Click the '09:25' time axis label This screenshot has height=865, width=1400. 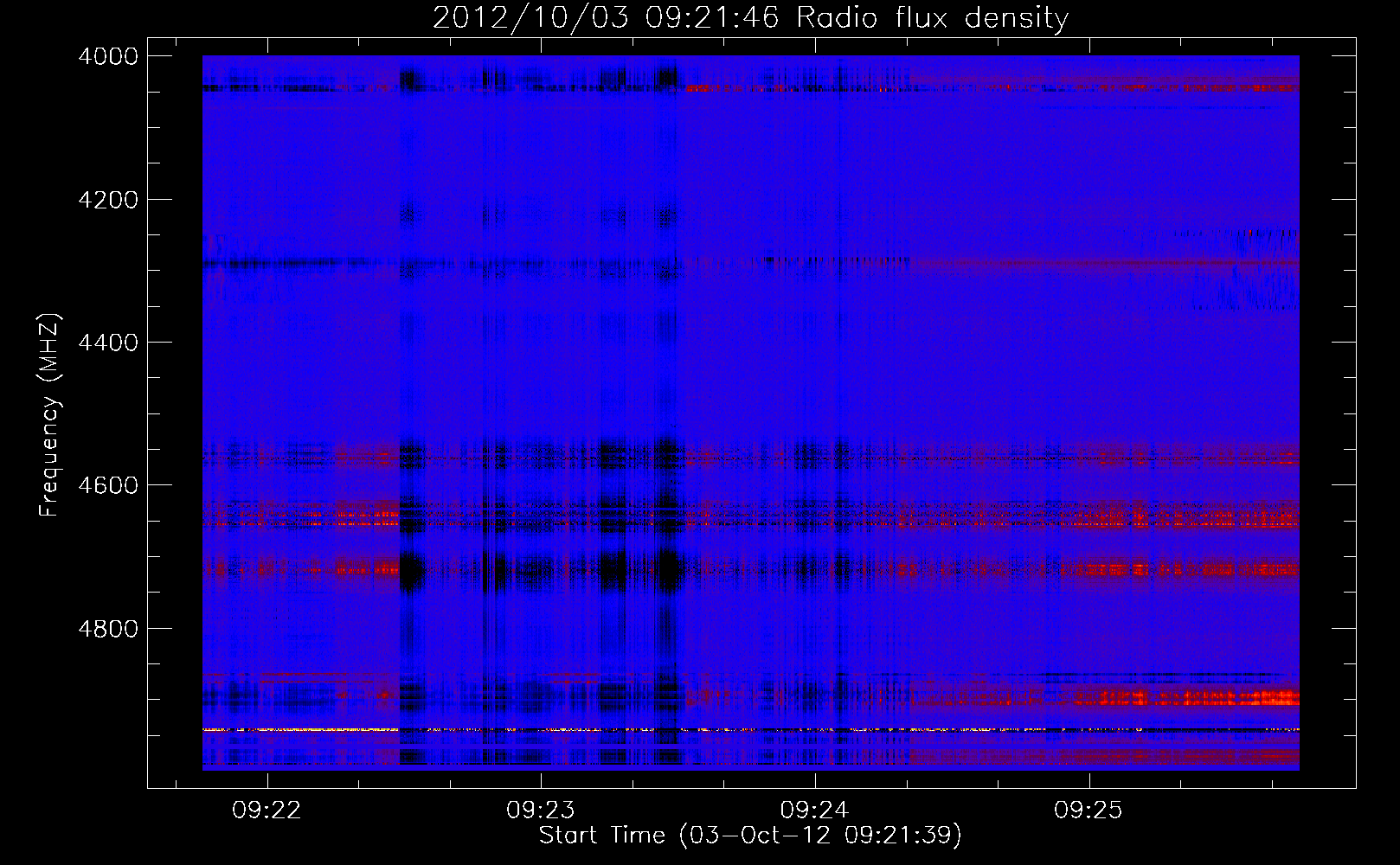[1088, 811]
